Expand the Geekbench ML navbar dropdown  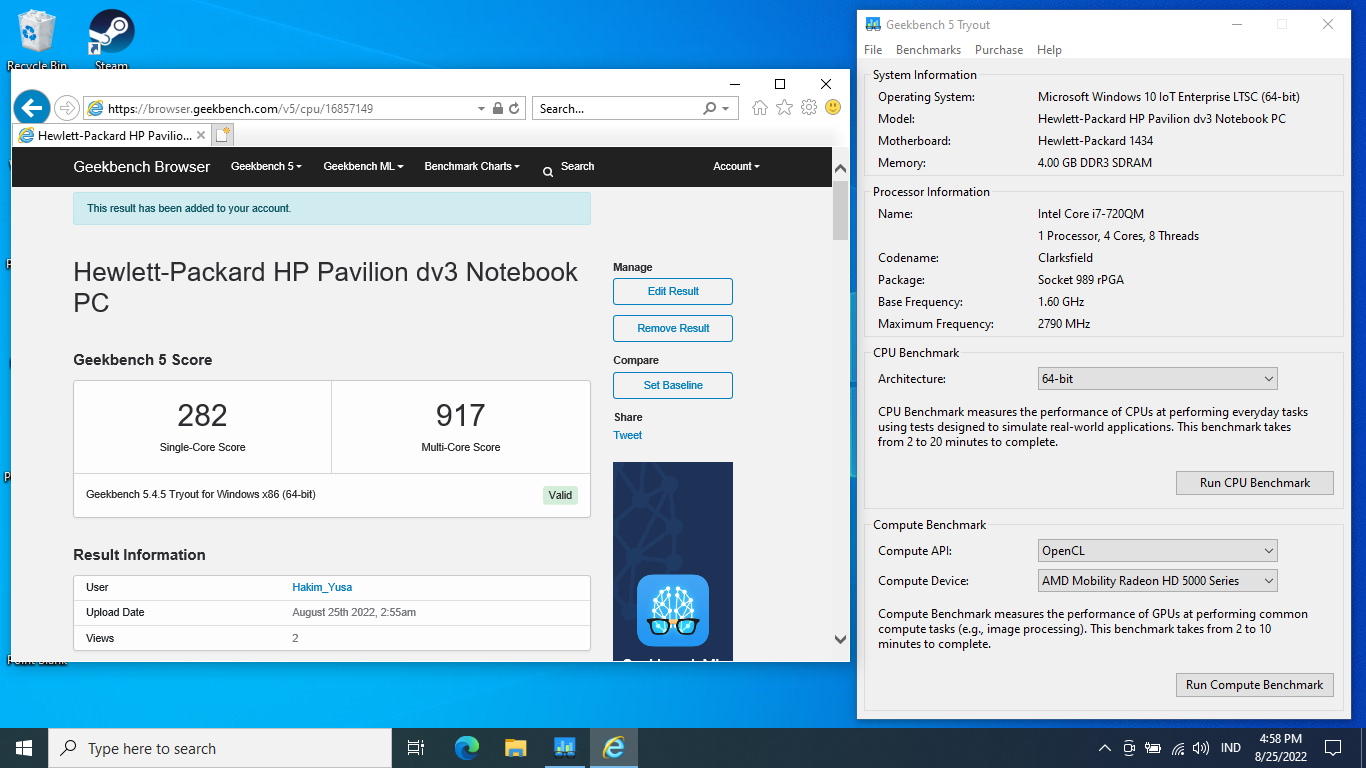coord(363,166)
